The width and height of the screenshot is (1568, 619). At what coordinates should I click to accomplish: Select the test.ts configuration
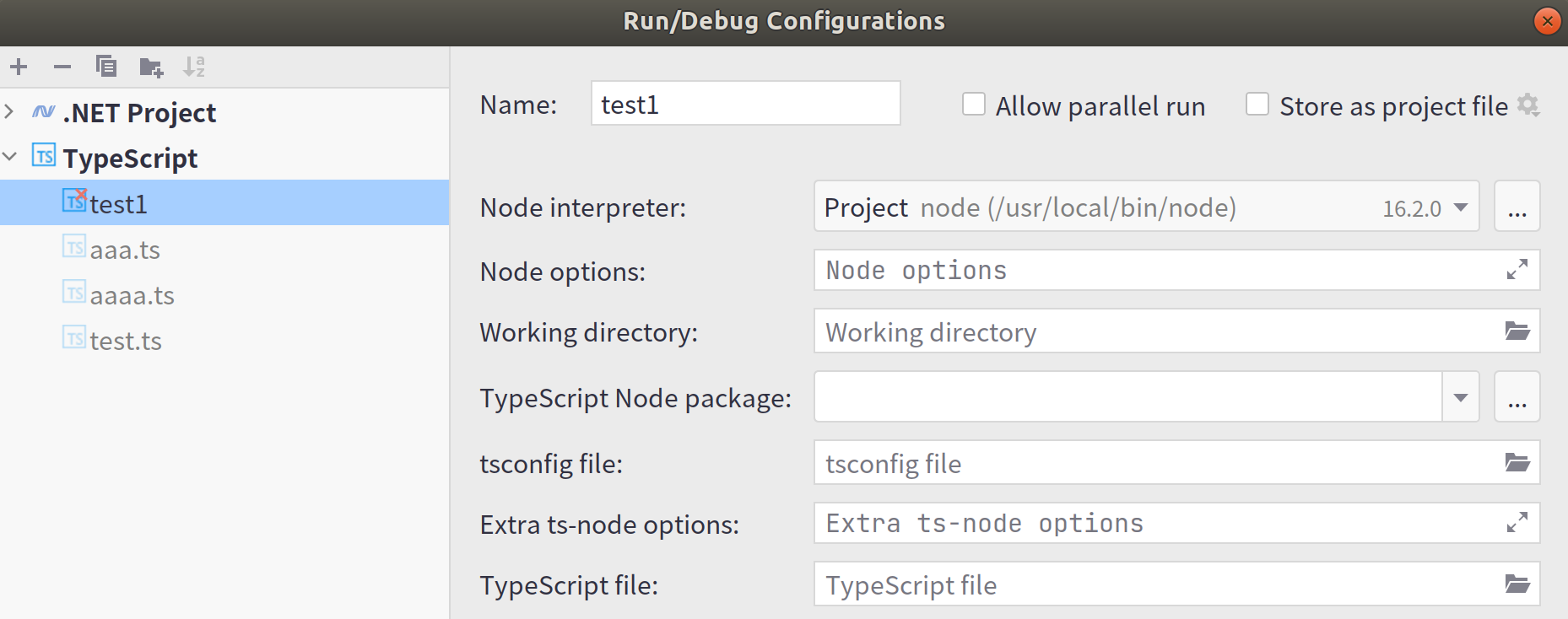point(126,342)
